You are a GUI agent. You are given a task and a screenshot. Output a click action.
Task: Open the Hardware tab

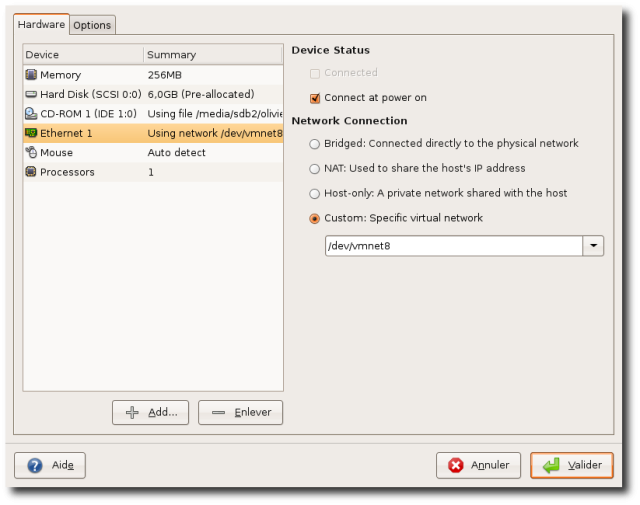(41, 24)
